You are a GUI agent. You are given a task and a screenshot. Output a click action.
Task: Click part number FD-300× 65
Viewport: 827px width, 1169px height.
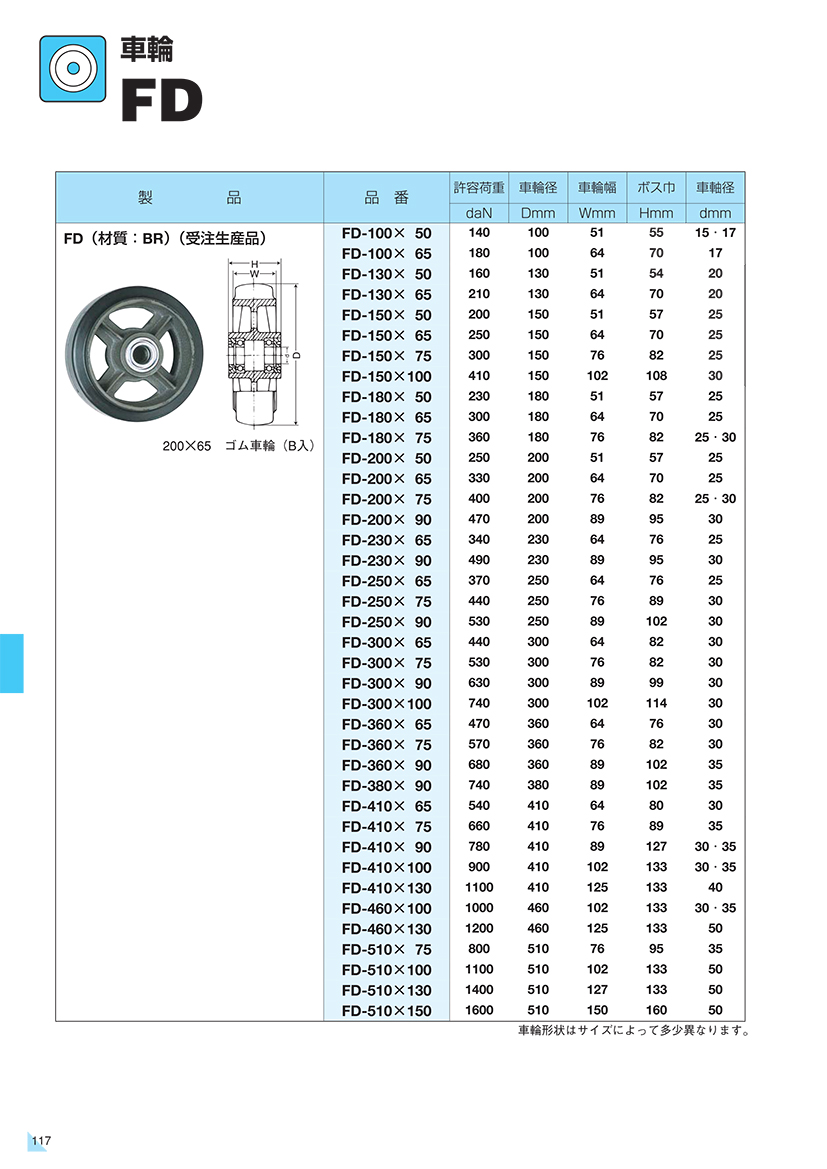click(386, 643)
